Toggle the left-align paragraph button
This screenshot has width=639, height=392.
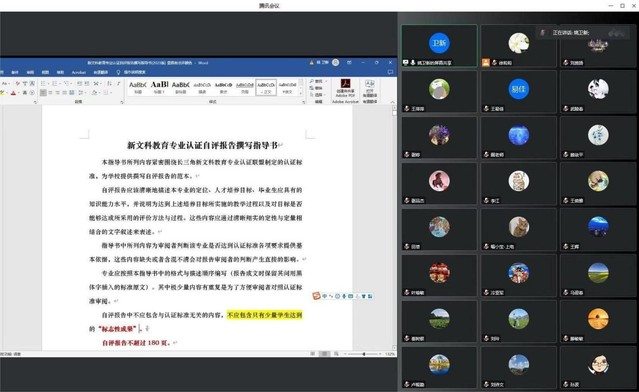[x=43, y=93]
